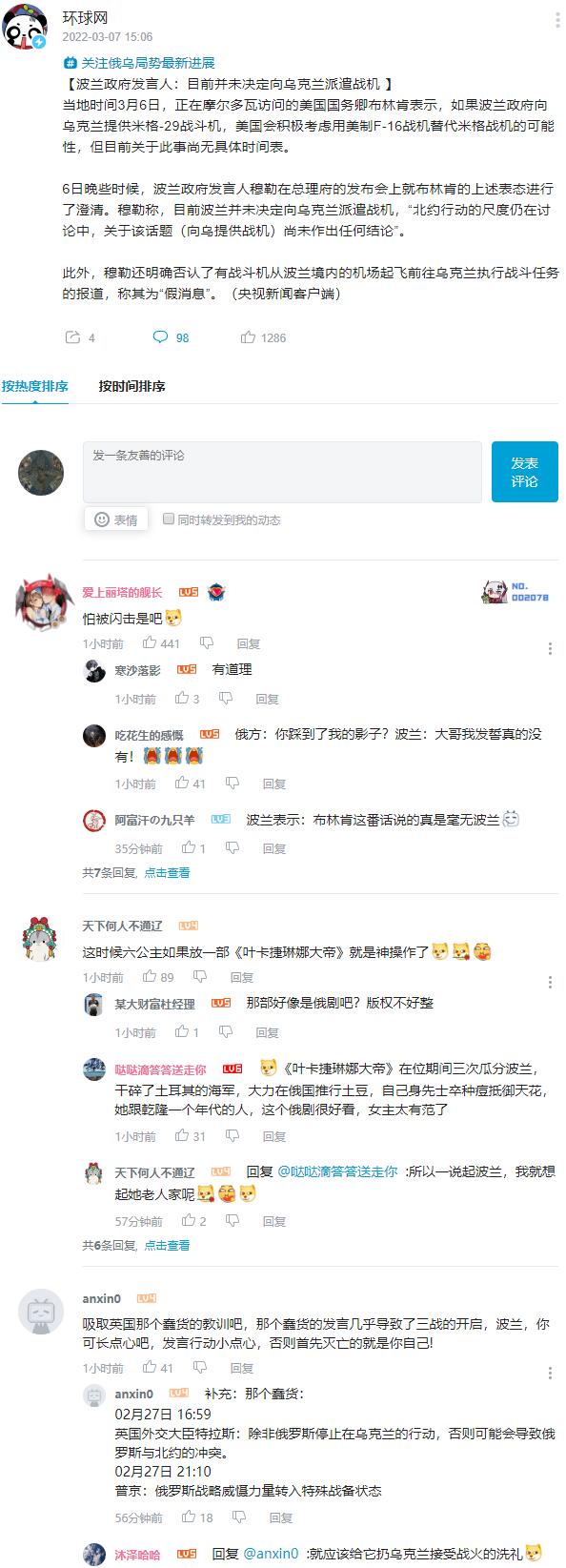Like the post with 1286 thumbs up

(248, 337)
